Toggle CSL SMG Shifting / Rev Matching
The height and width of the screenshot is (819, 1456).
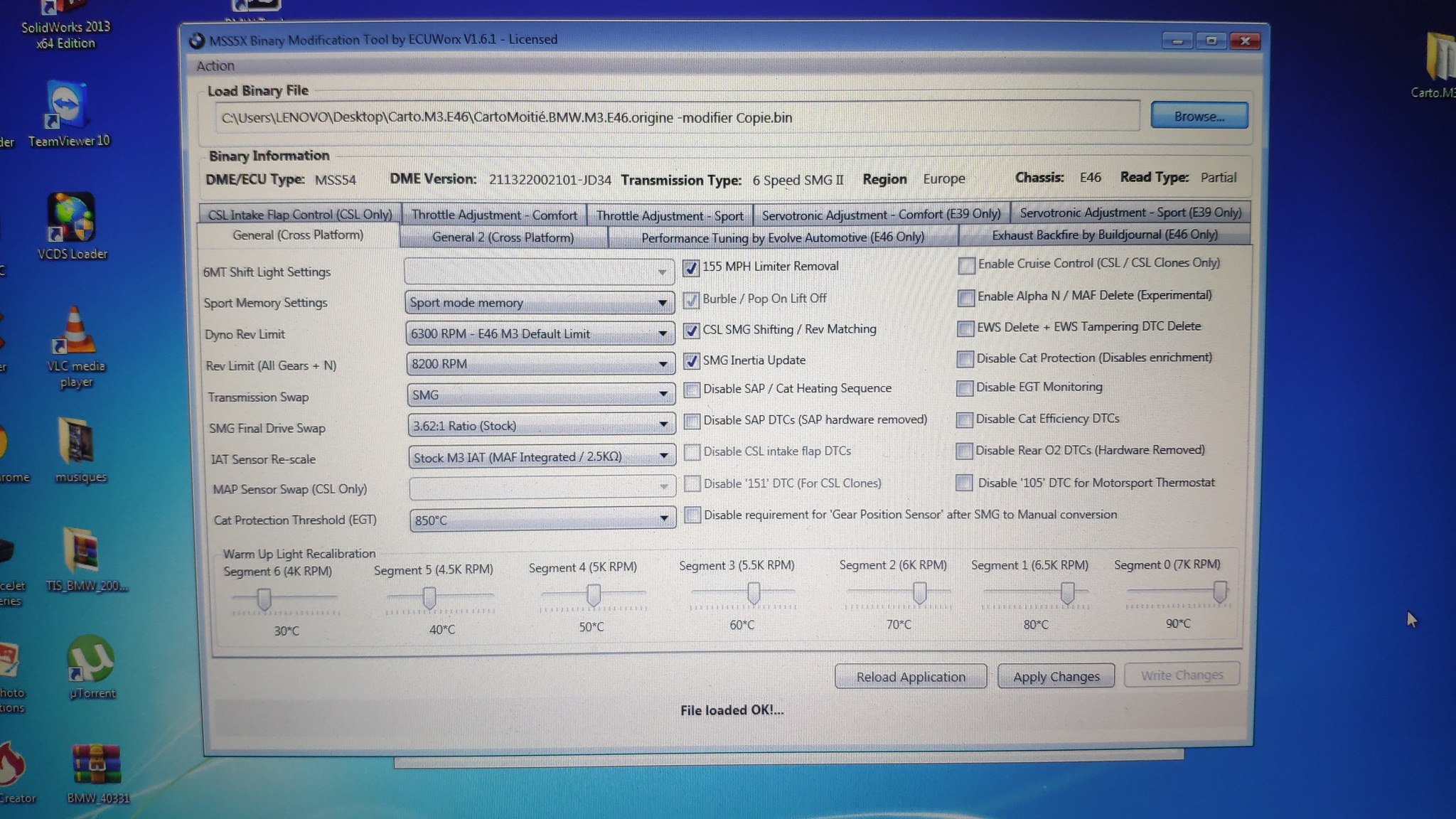(690, 330)
